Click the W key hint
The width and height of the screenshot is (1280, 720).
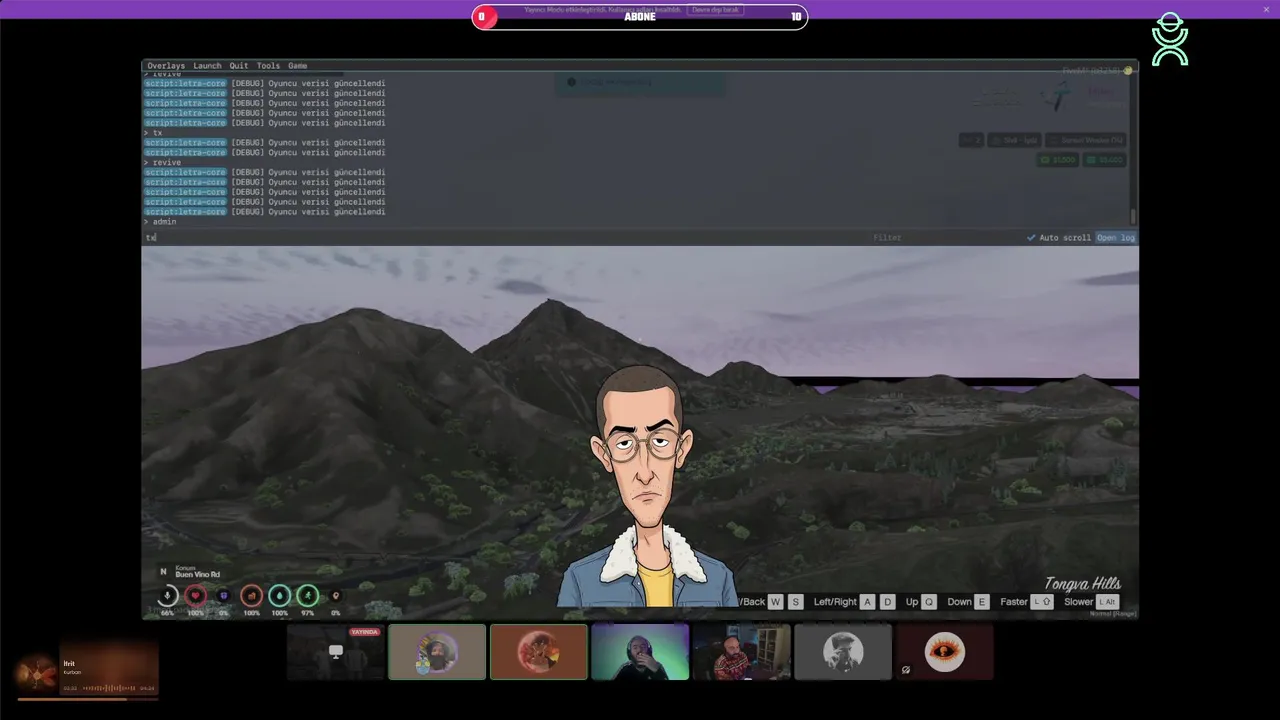pyautogui.click(x=776, y=602)
